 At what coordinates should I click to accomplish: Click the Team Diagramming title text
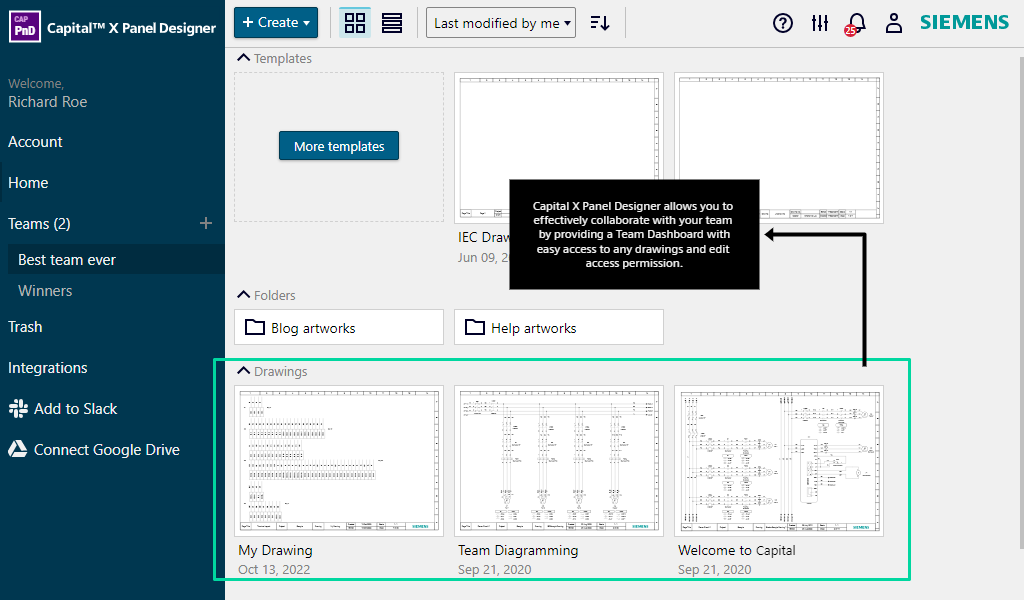518,550
